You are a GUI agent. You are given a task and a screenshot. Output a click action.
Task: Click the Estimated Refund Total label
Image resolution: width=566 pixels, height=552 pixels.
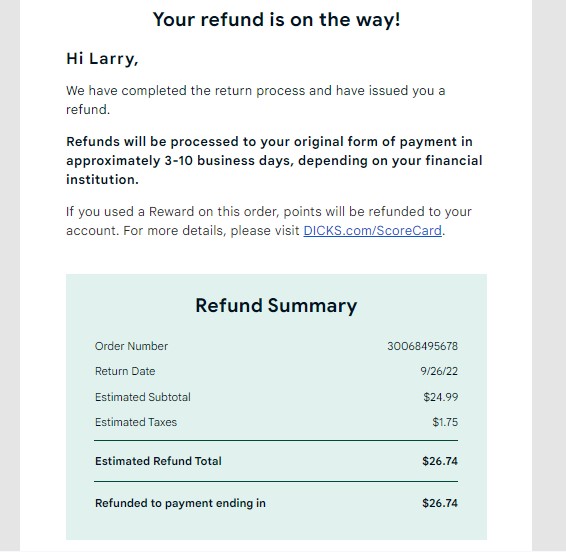(158, 461)
